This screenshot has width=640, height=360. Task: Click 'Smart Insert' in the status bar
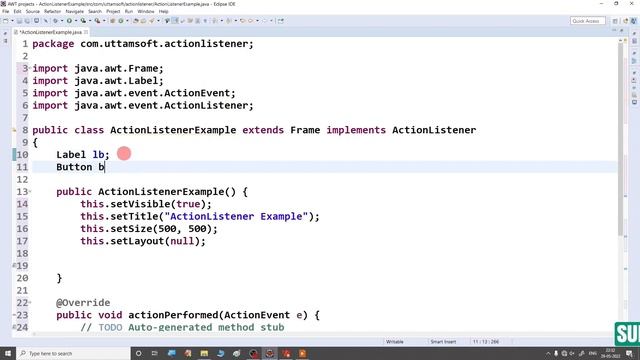(443, 342)
